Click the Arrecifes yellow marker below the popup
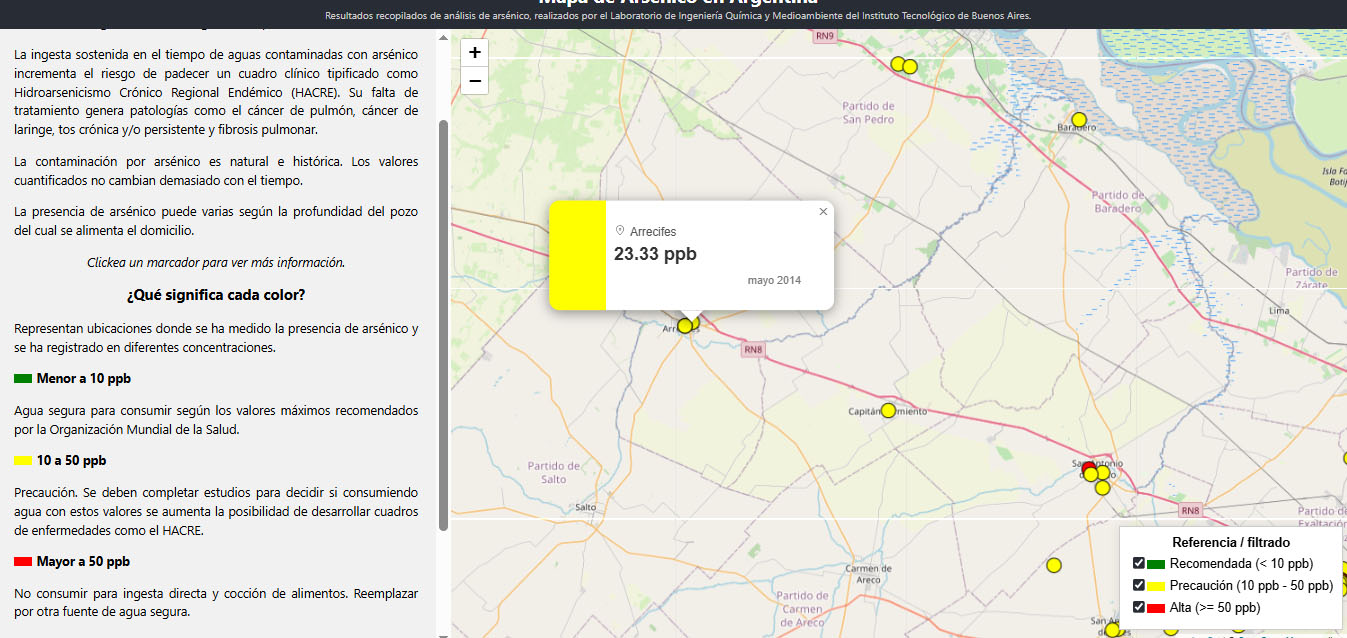The width and height of the screenshot is (1347, 638). pyautogui.click(x=685, y=326)
